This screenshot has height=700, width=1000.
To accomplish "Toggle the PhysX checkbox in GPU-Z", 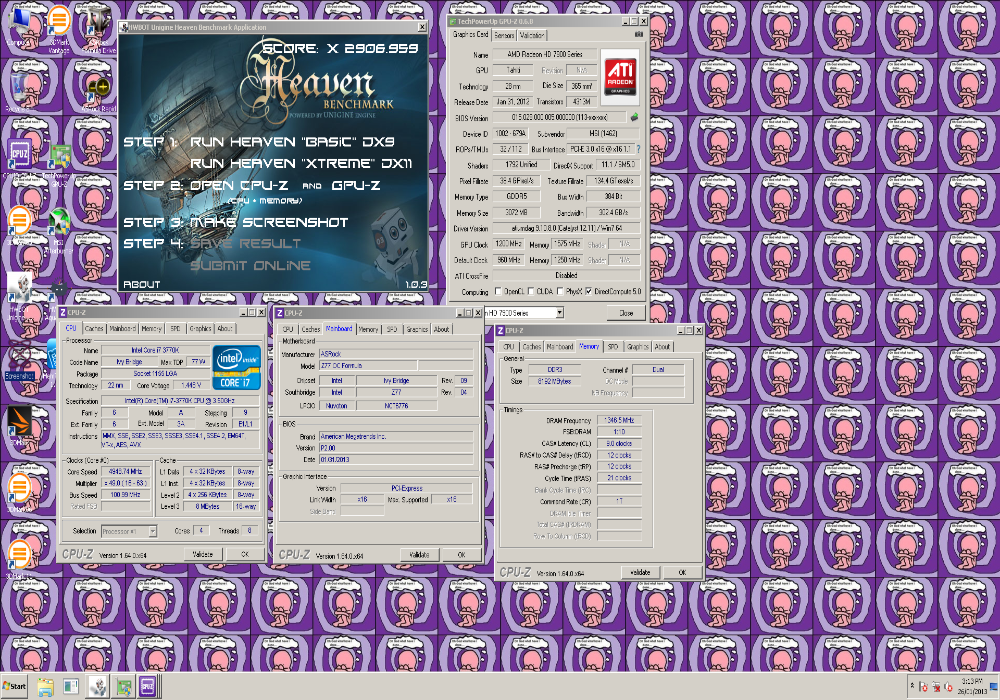I will point(560,291).
